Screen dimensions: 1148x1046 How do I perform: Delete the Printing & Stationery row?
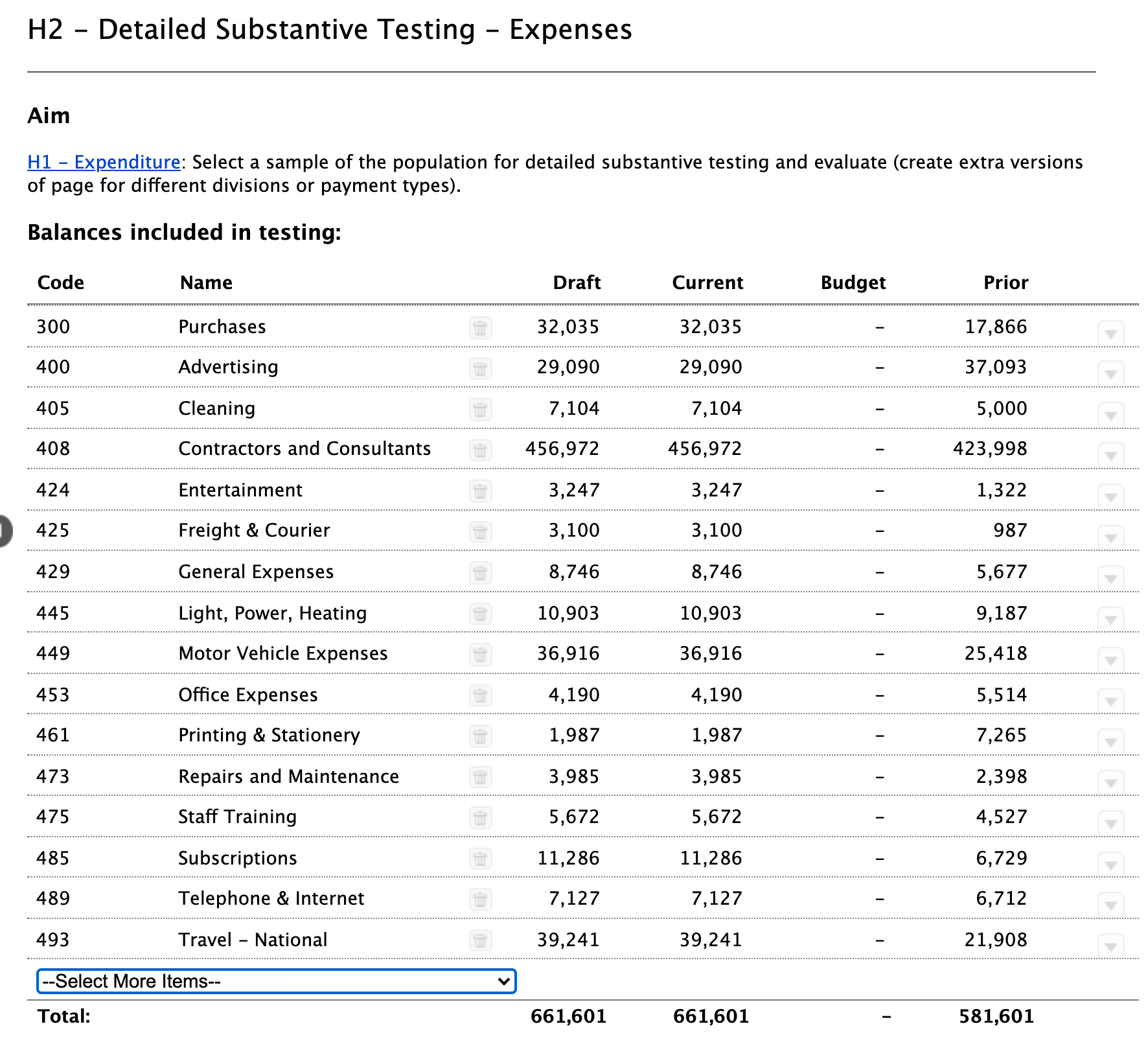[479, 737]
